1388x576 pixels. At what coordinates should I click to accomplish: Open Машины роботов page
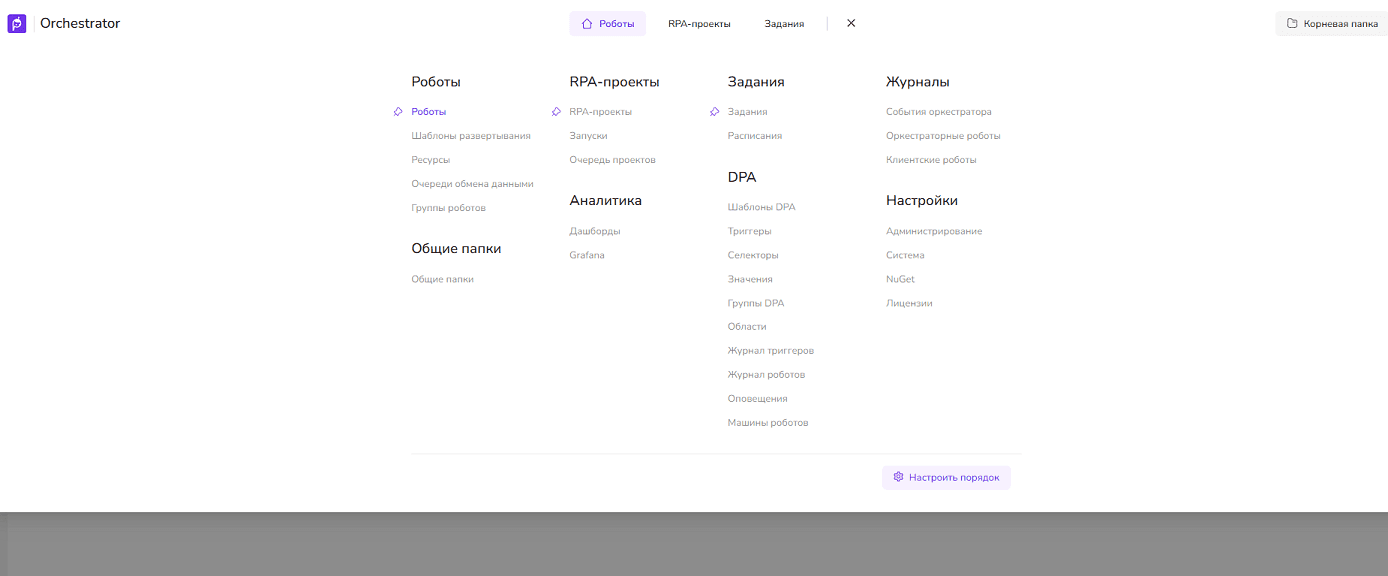(x=767, y=423)
